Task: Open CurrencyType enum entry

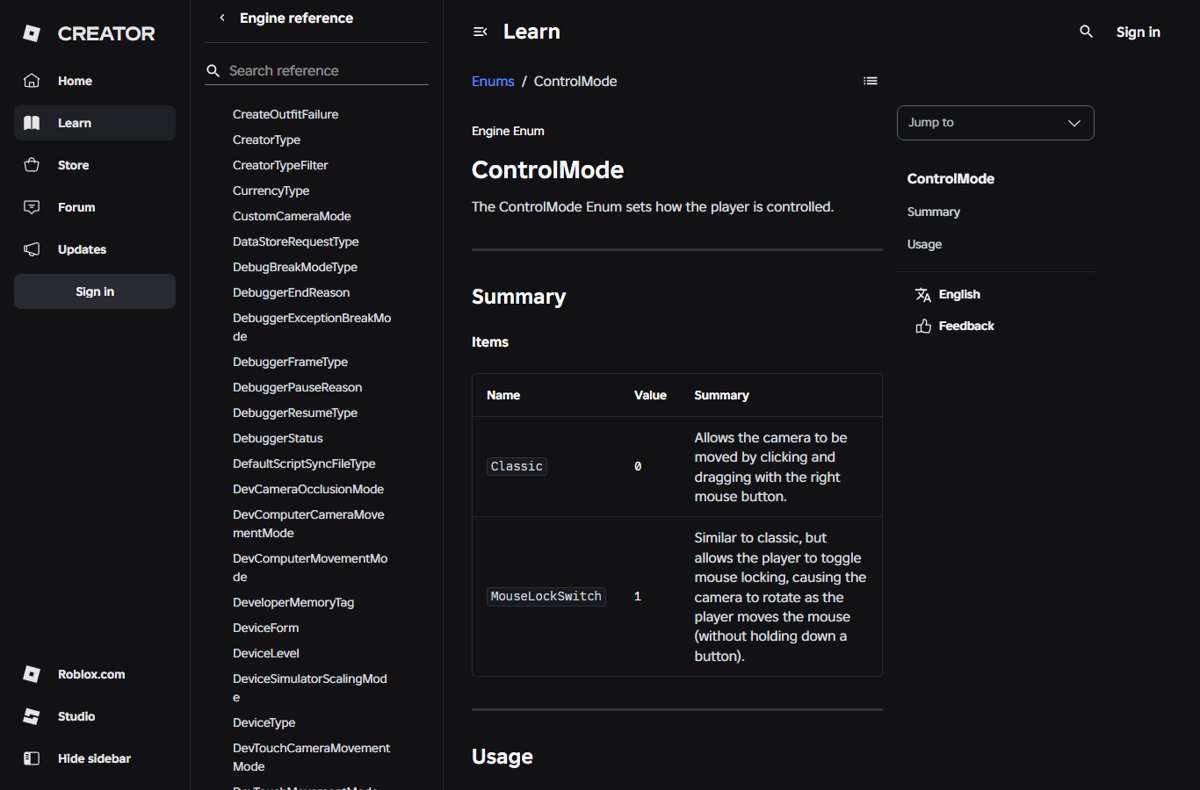Action: pos(271,191)
